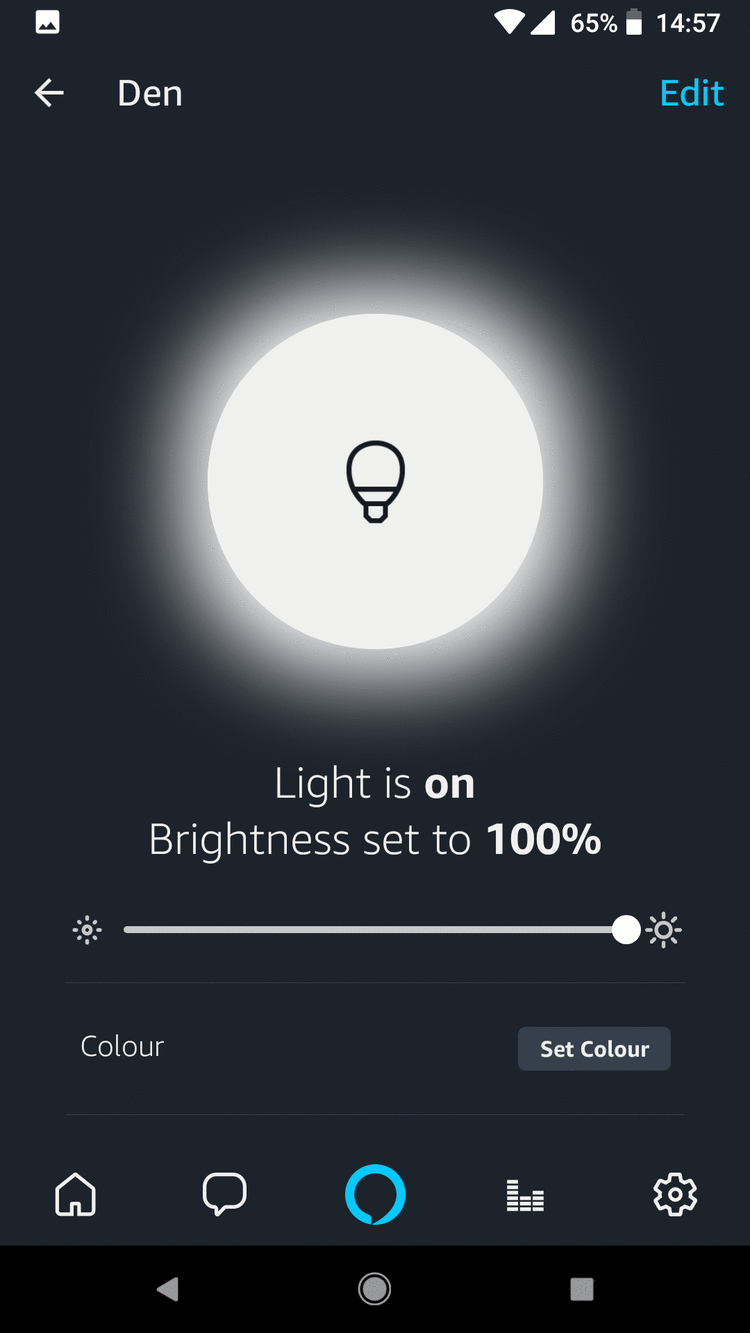Open the Communicate speech bubble icon
This screenshot has height=1333, width=750.
[x=224, y=1194]
